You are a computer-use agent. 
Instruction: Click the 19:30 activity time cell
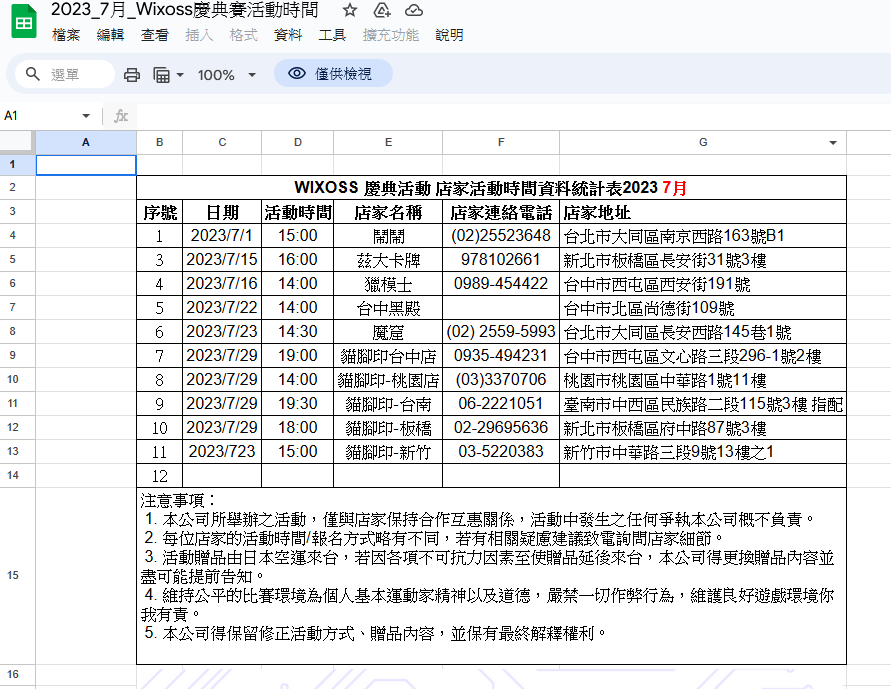(298, 404)
